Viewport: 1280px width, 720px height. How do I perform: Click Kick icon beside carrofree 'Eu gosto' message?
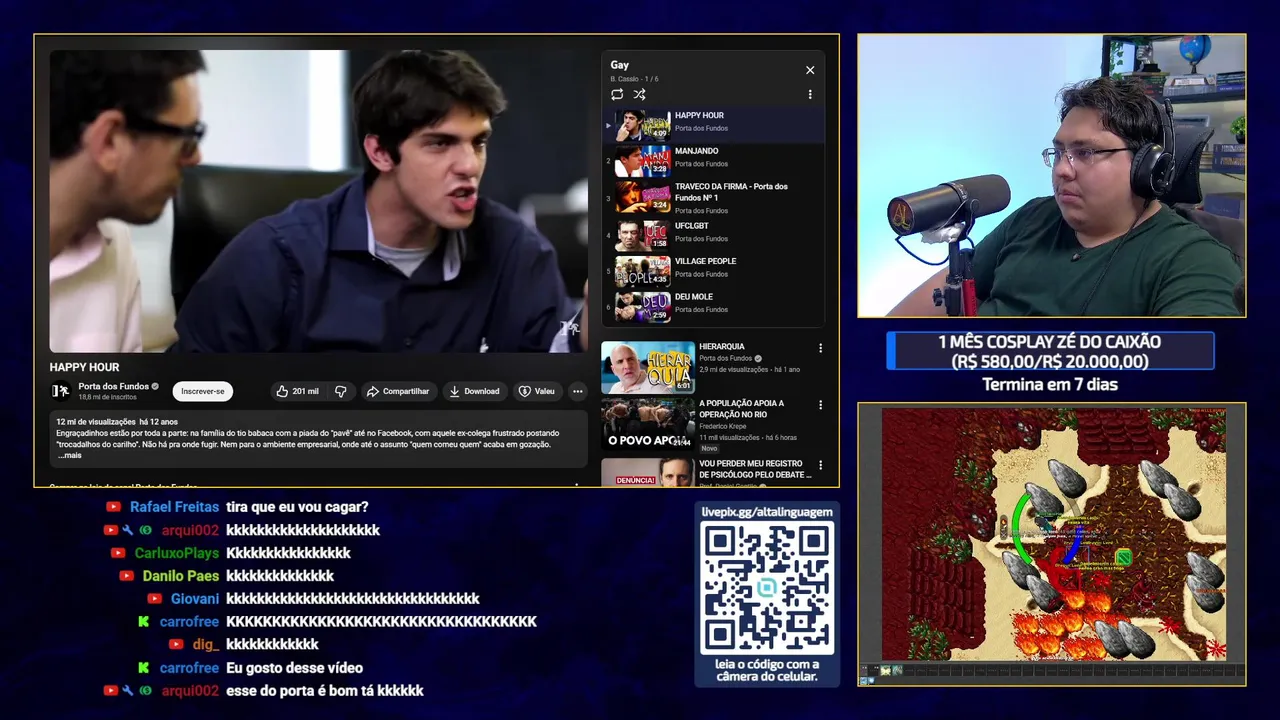[143, 668]
